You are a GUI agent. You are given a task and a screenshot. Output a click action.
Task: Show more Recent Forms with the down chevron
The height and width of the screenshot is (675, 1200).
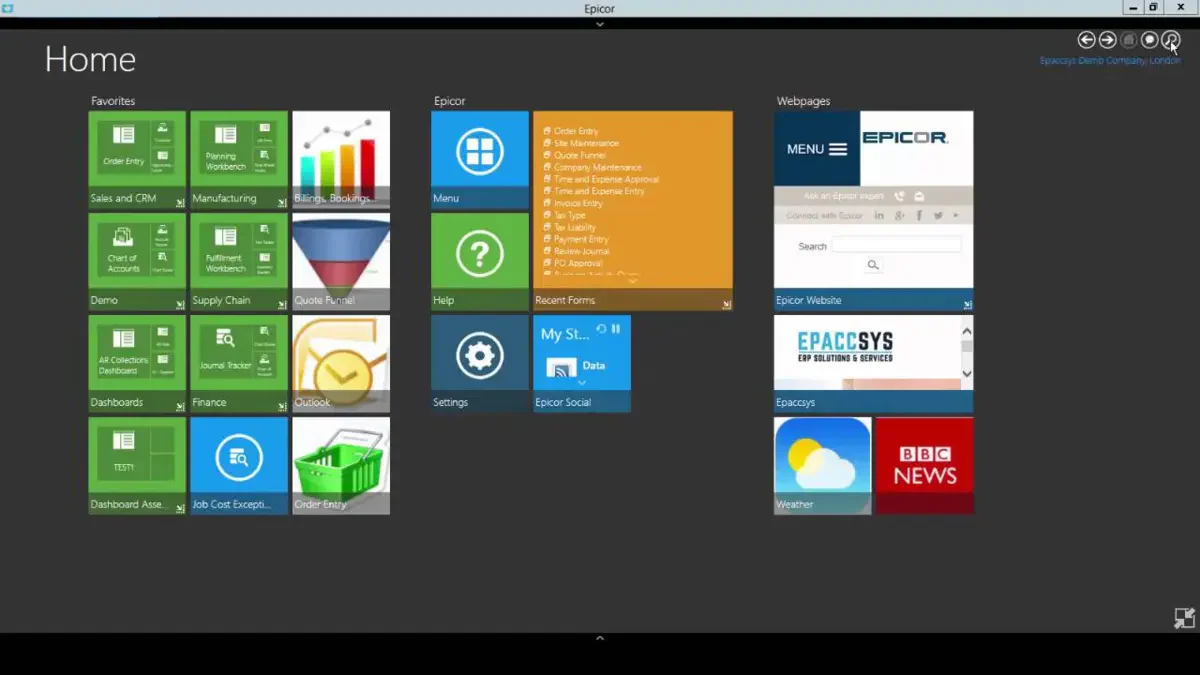(x=632, y=281)
